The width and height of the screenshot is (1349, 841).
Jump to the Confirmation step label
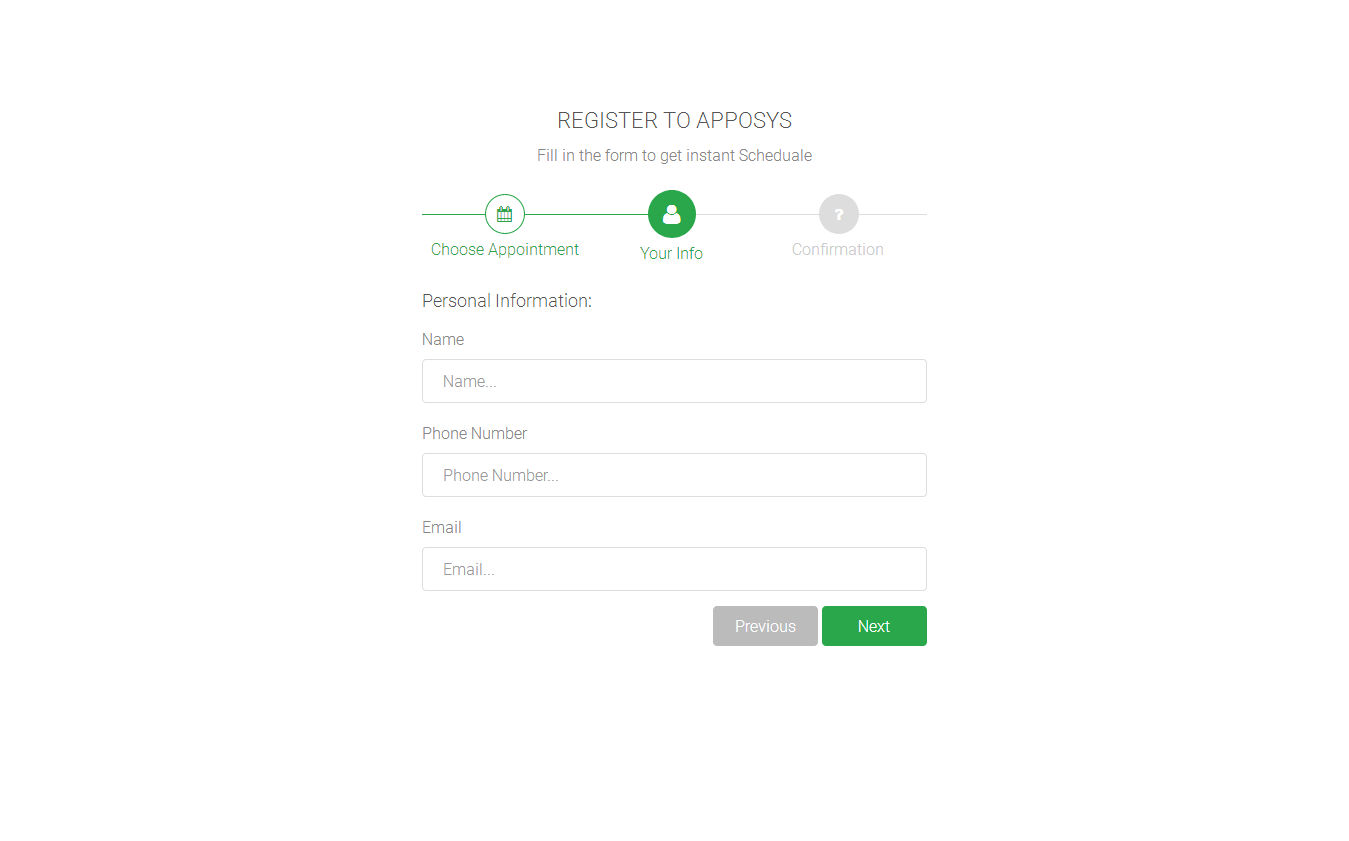pyautogui.click(x=838, y=250)
